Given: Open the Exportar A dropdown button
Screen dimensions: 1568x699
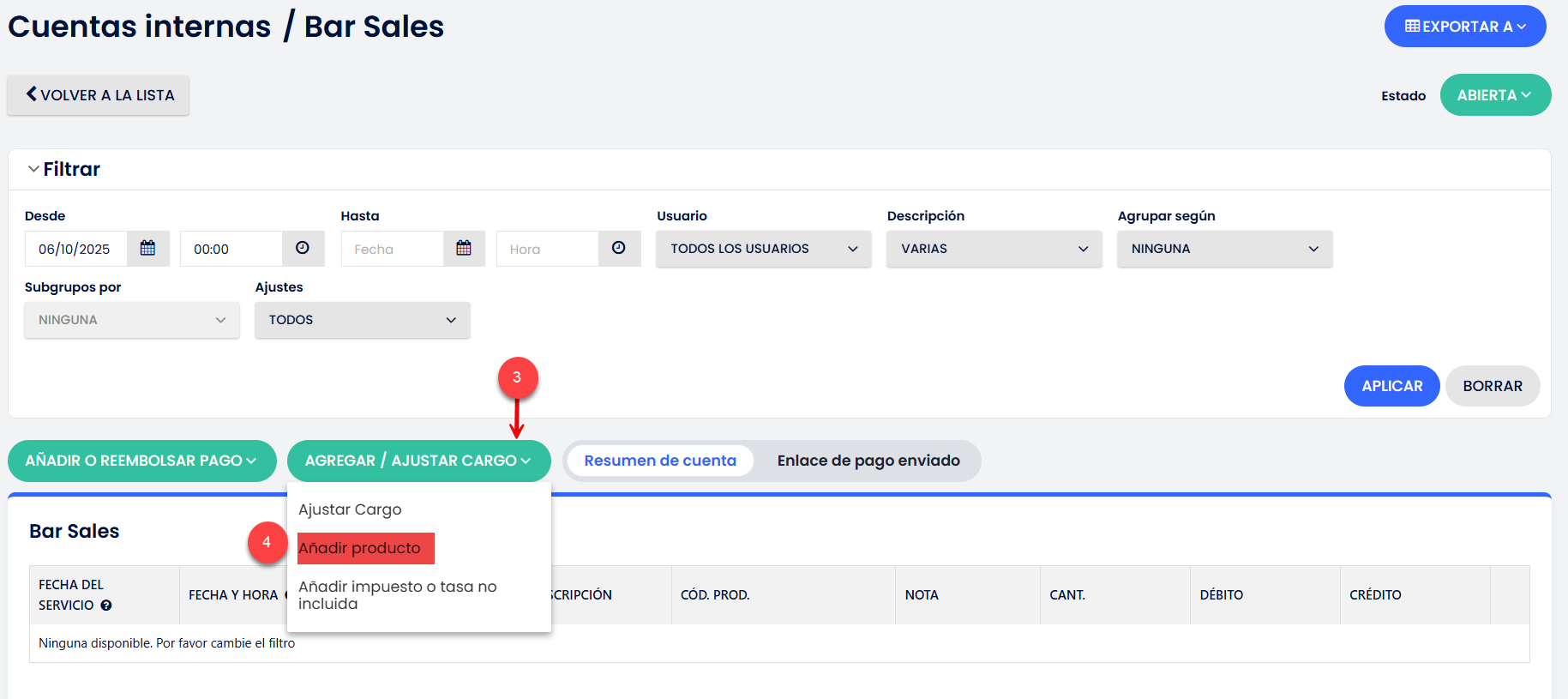Looking at the screenshot, I should [1464, 27].
